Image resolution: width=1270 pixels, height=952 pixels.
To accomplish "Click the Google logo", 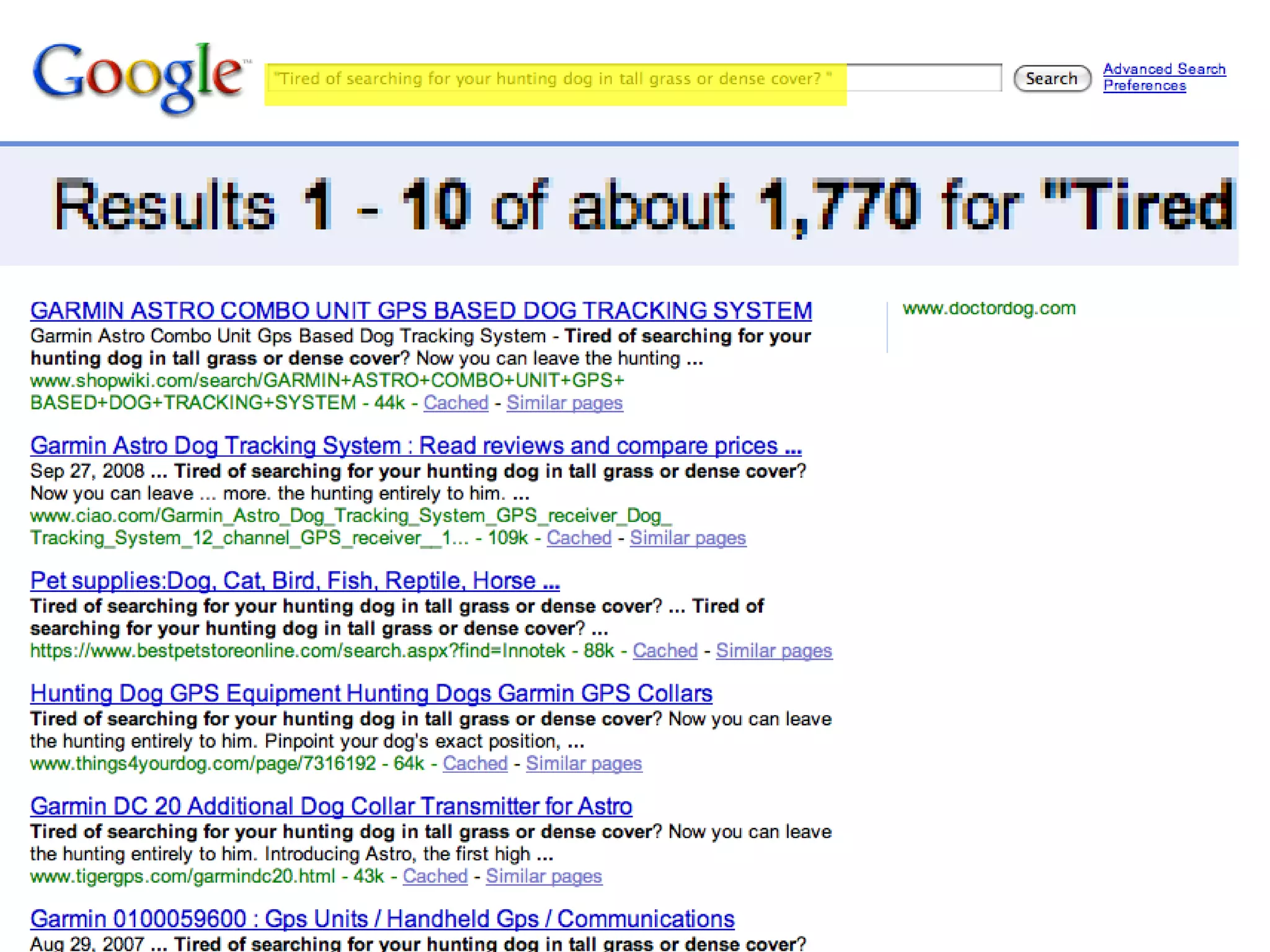I will pos(138,77).
